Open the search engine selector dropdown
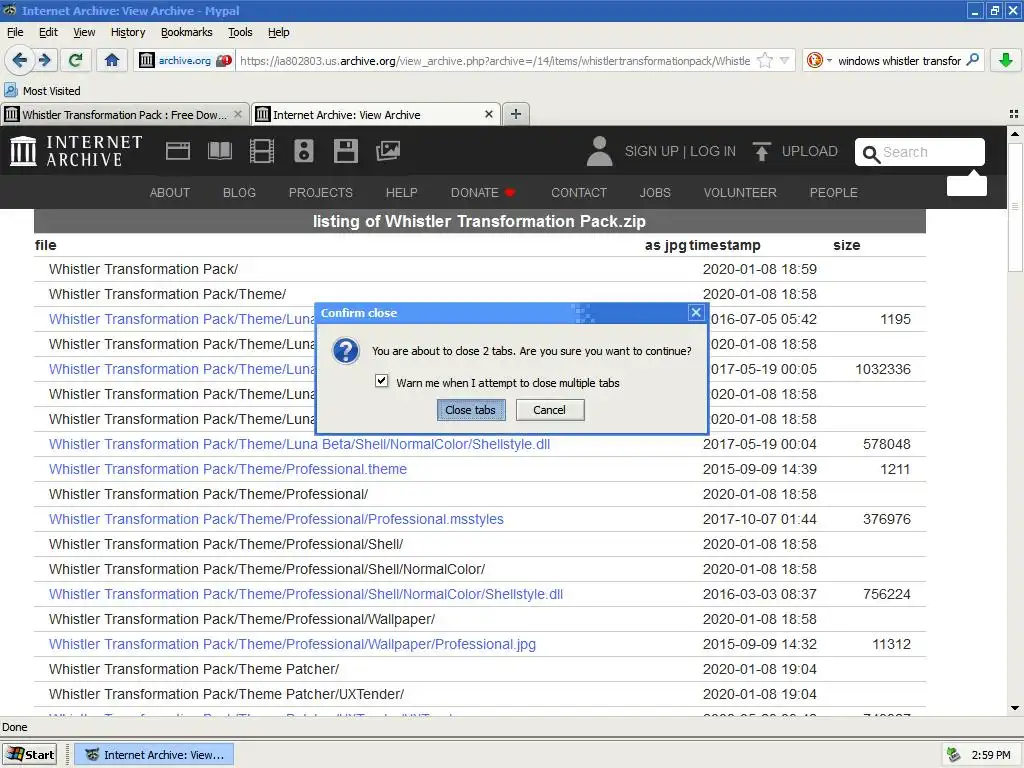Screen dimensions: 1024x768 pyautogui.click(x=819, y=61)
